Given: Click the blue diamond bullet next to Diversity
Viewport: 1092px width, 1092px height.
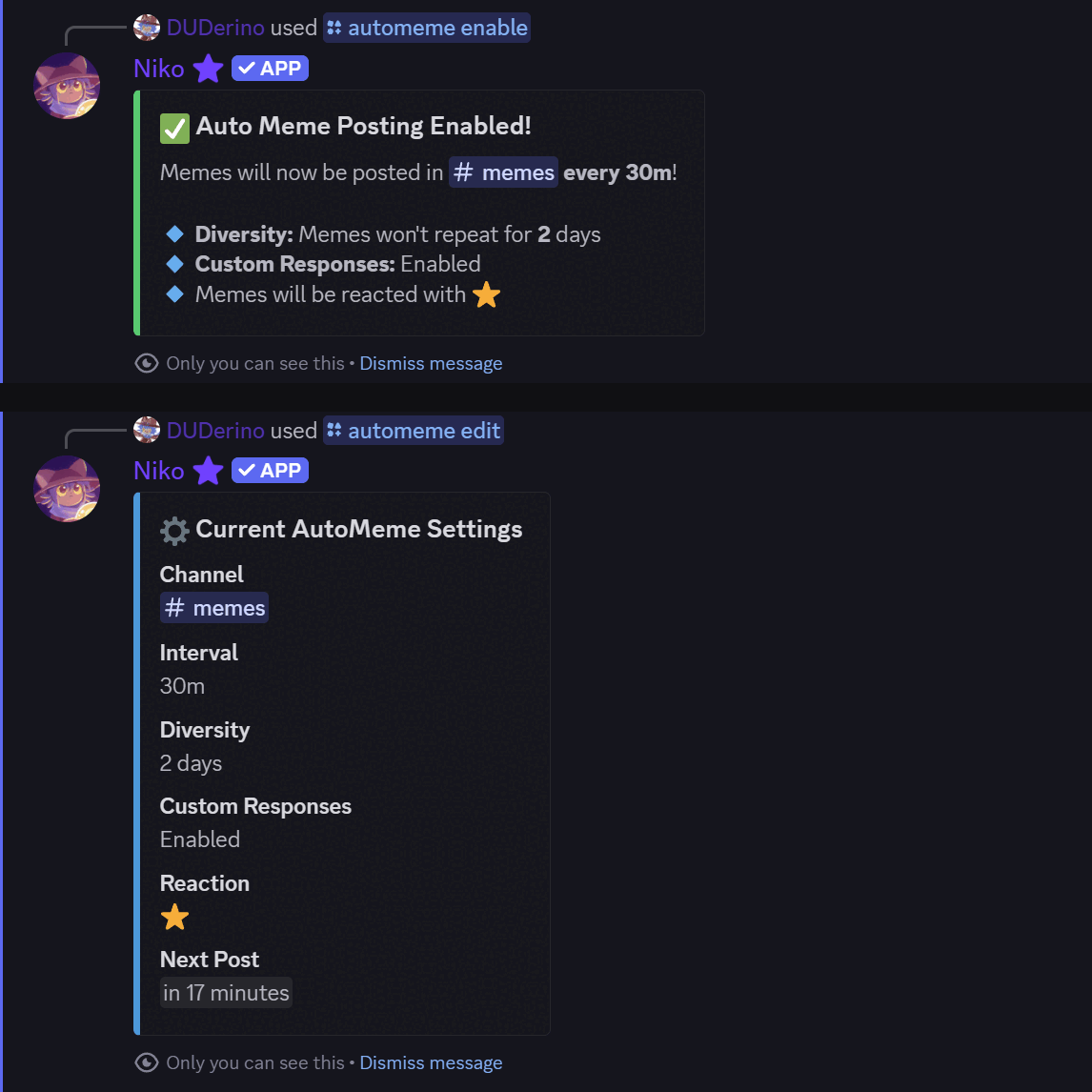Looking at the screenshot, I should [x=174, y=233].
